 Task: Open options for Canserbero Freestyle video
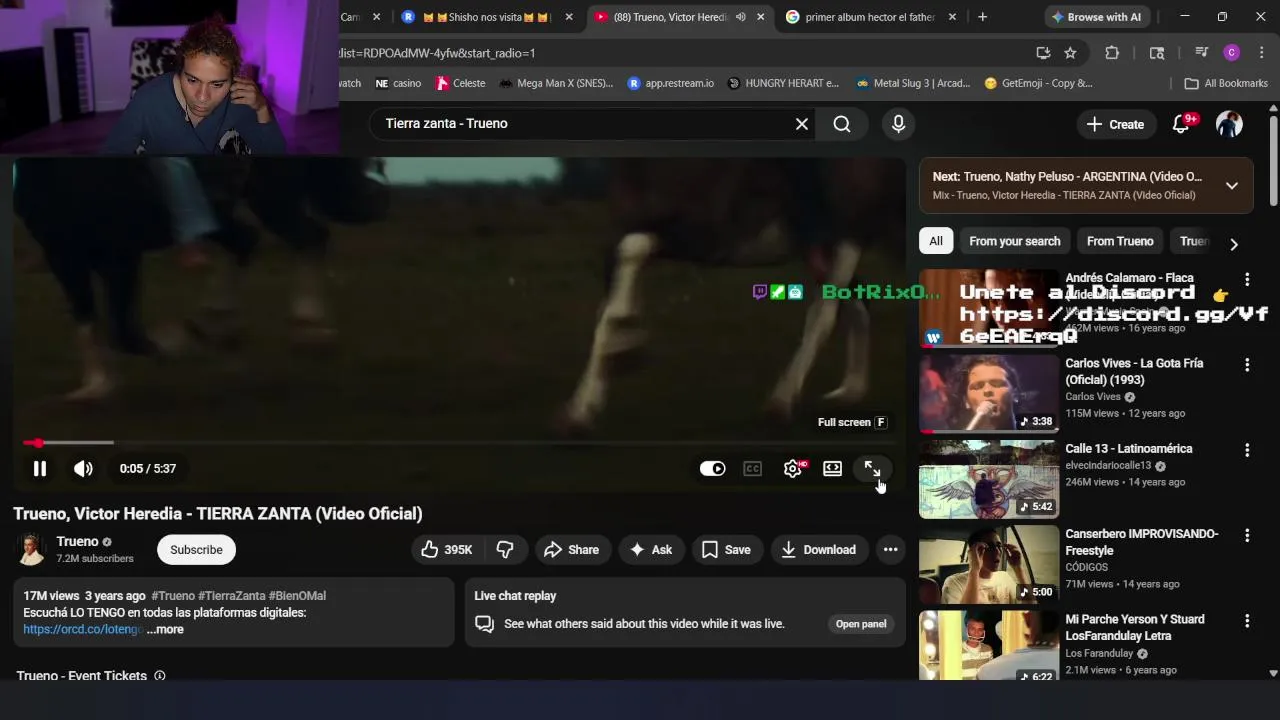point(1247,535)
